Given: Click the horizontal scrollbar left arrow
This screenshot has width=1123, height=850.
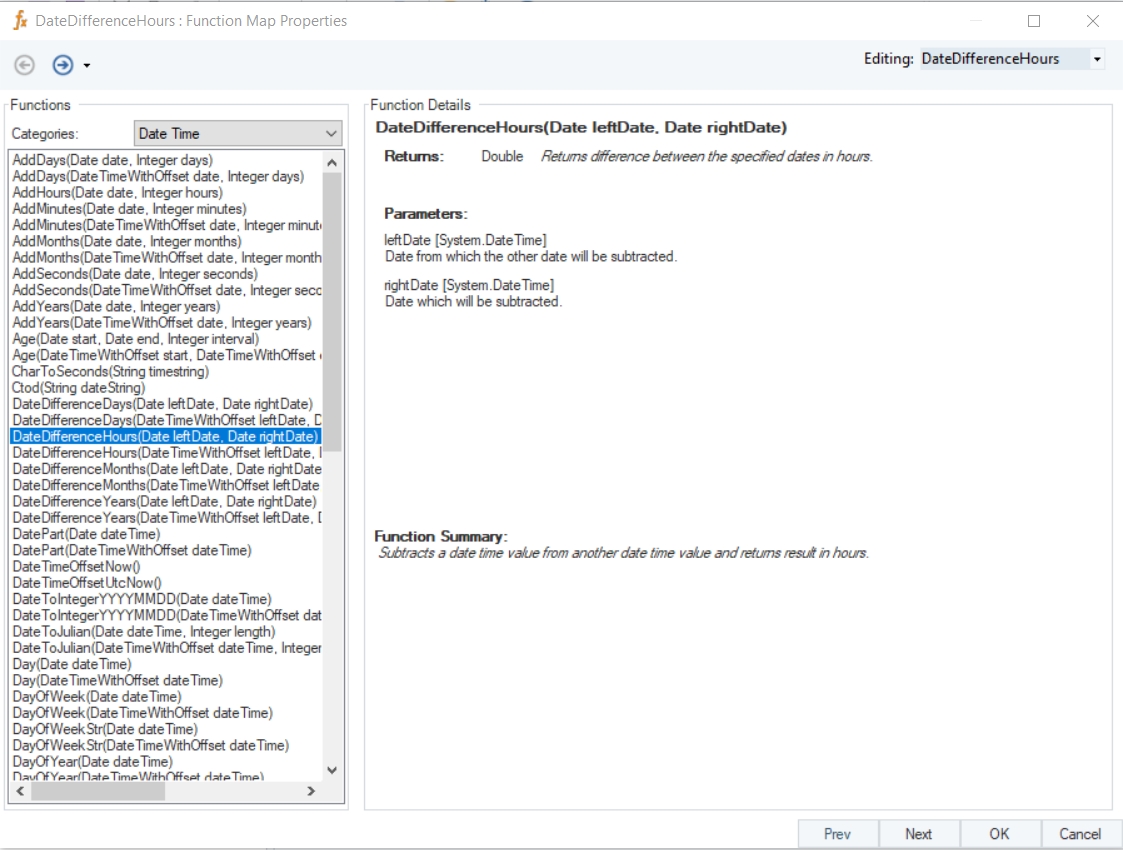Looking at the screenshot, I should pos(20,791).
